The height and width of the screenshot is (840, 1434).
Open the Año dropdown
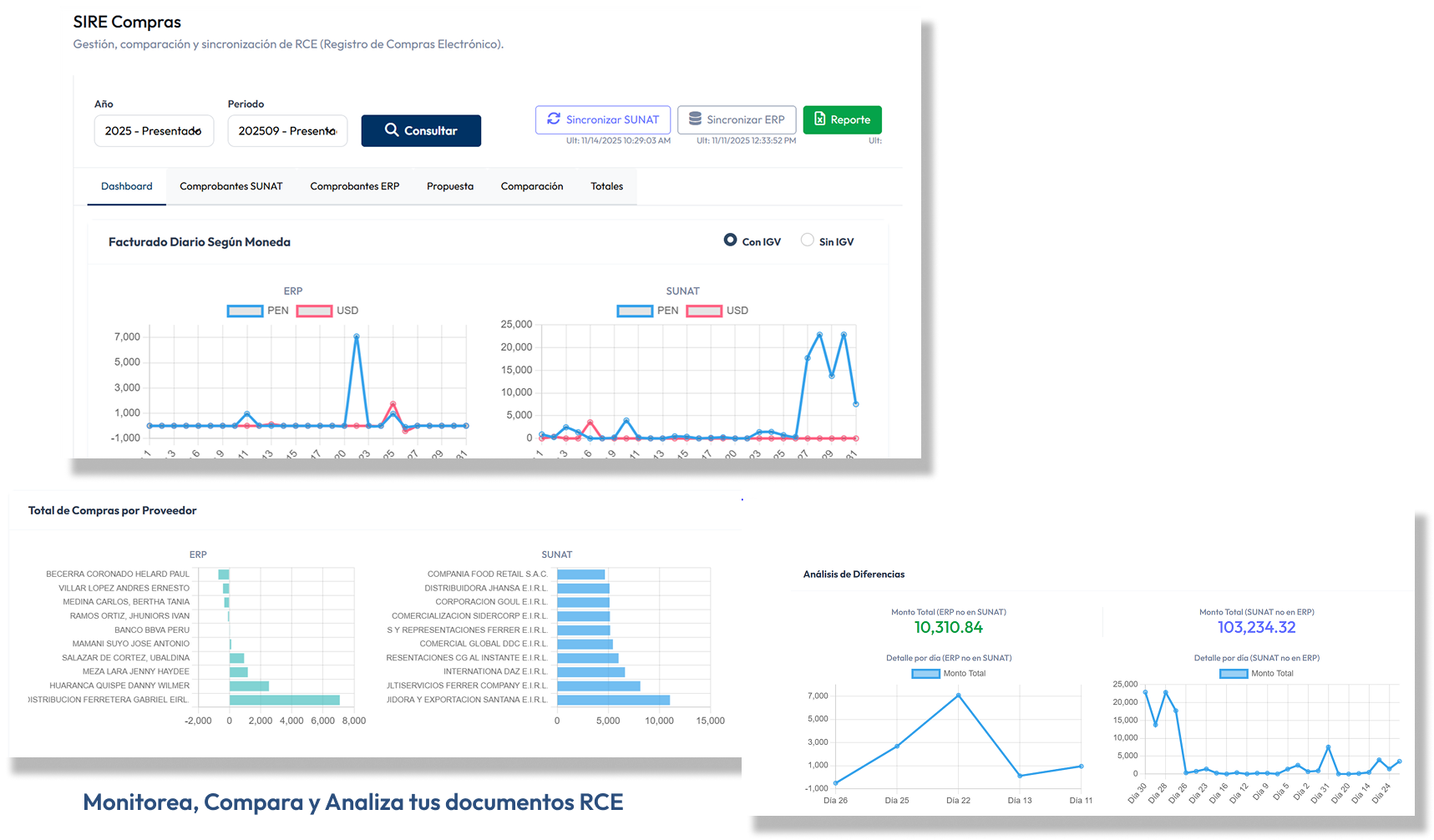[x=154, y=131]
